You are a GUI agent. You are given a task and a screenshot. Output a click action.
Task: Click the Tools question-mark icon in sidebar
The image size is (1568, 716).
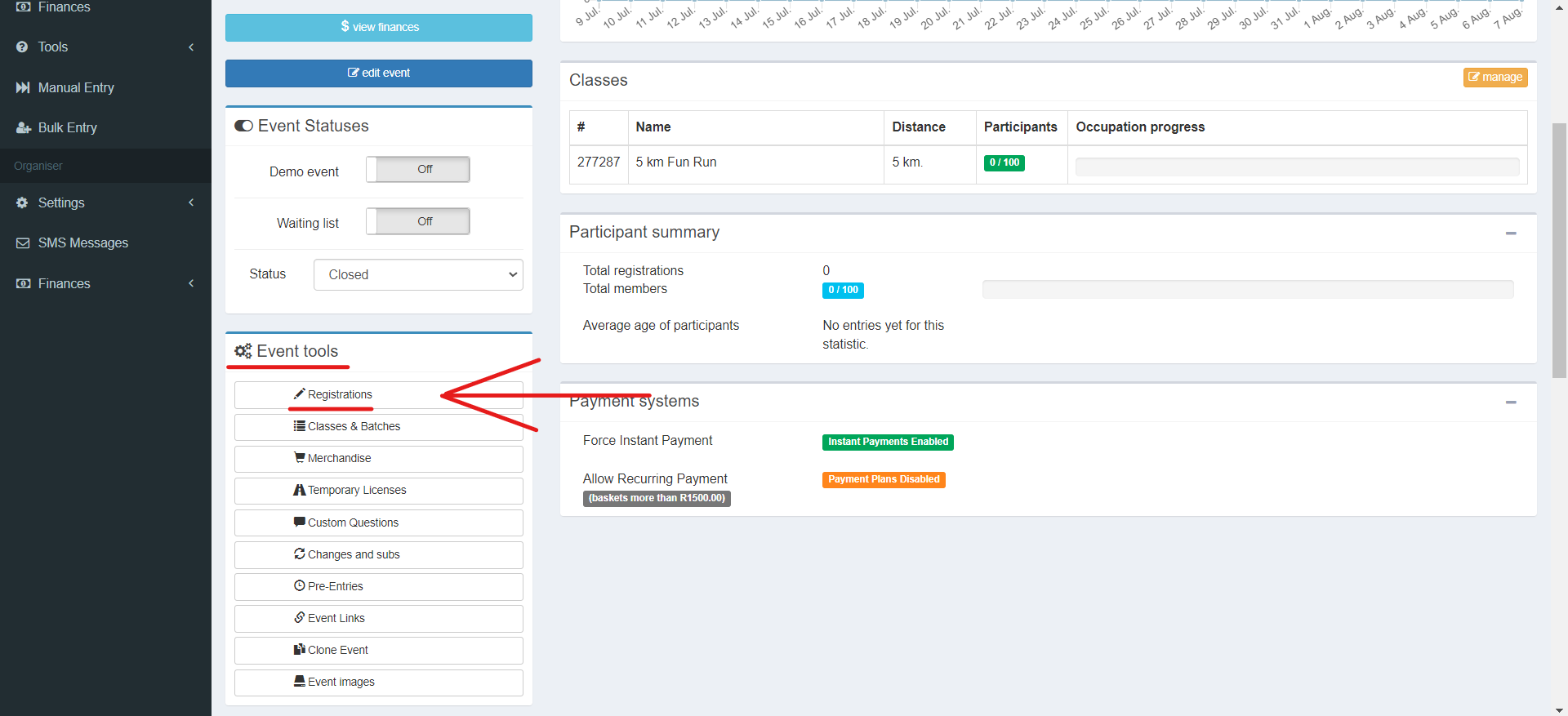(22, 47)
